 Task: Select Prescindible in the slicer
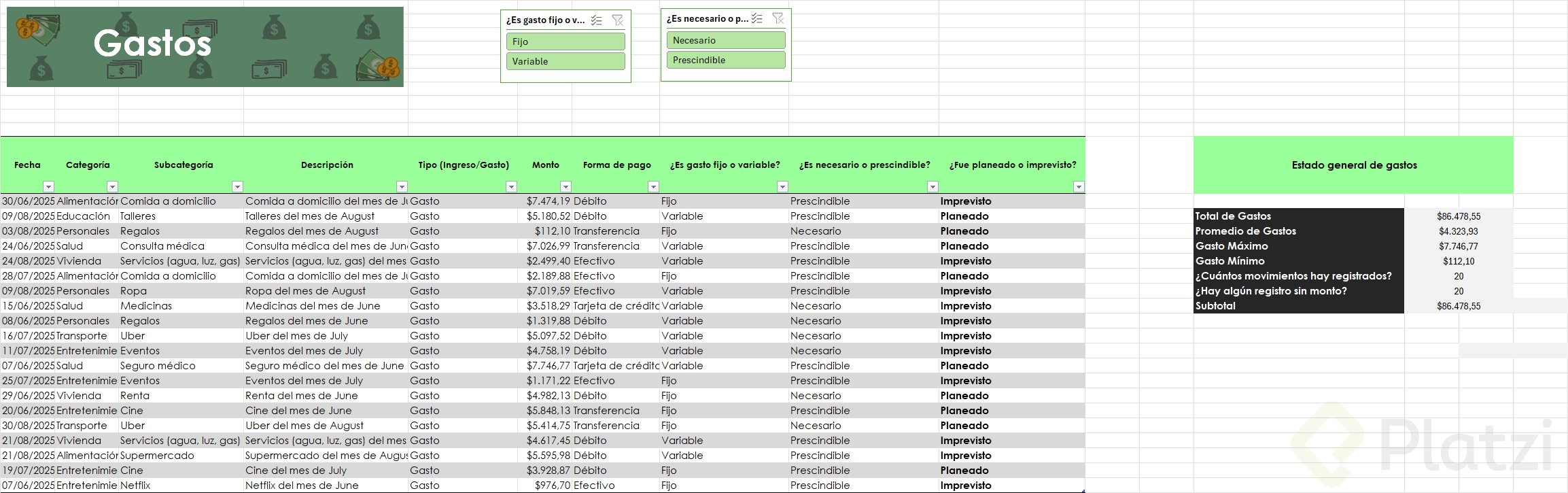point(726,60)
